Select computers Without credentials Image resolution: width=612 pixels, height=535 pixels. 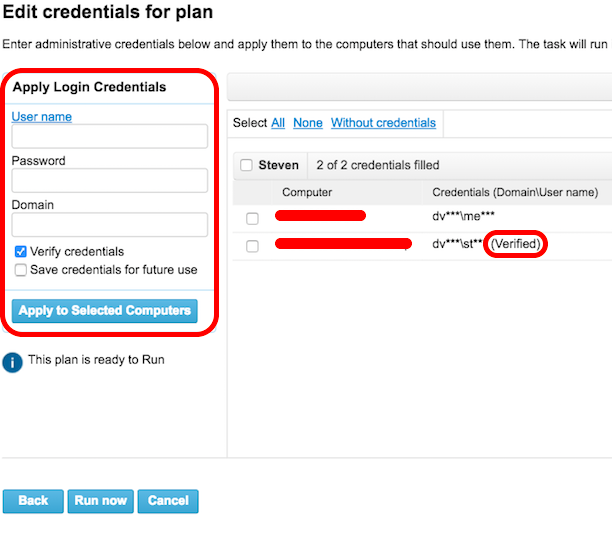tap(383, 123)
